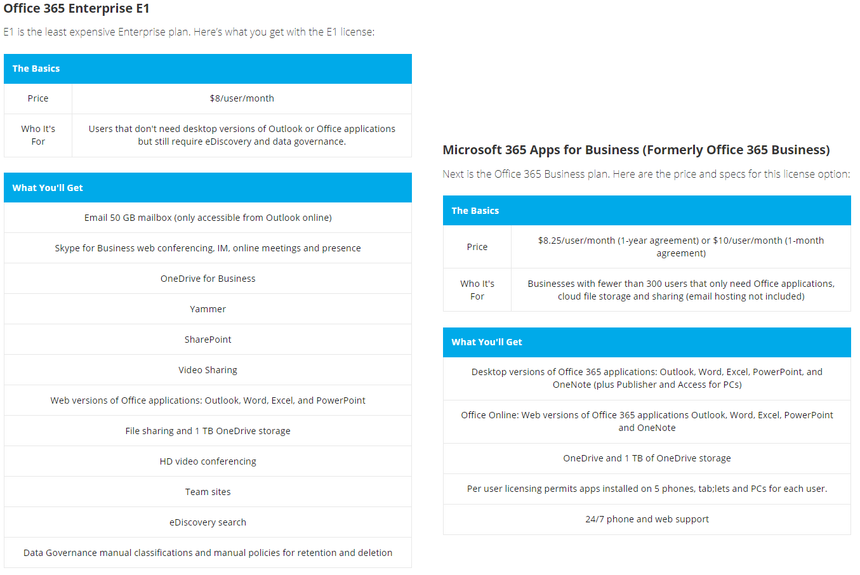Click the Microsoft 365 Apps for Business heading
The width and height of the screenshot is (860, 575).
[636, 150]
